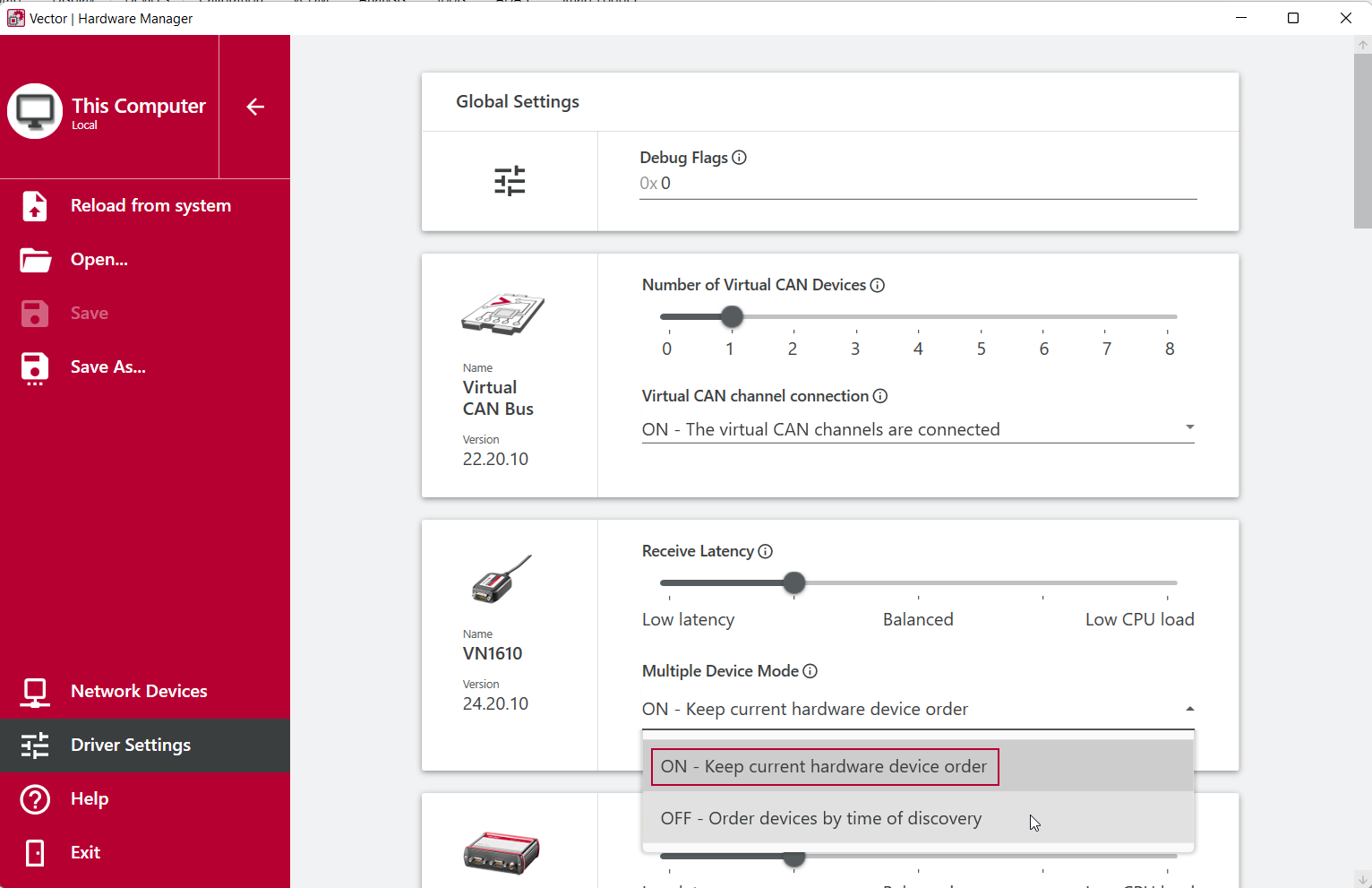Click the This Computer monitor icon
The image size is (1372, 888).
point(35,111)
